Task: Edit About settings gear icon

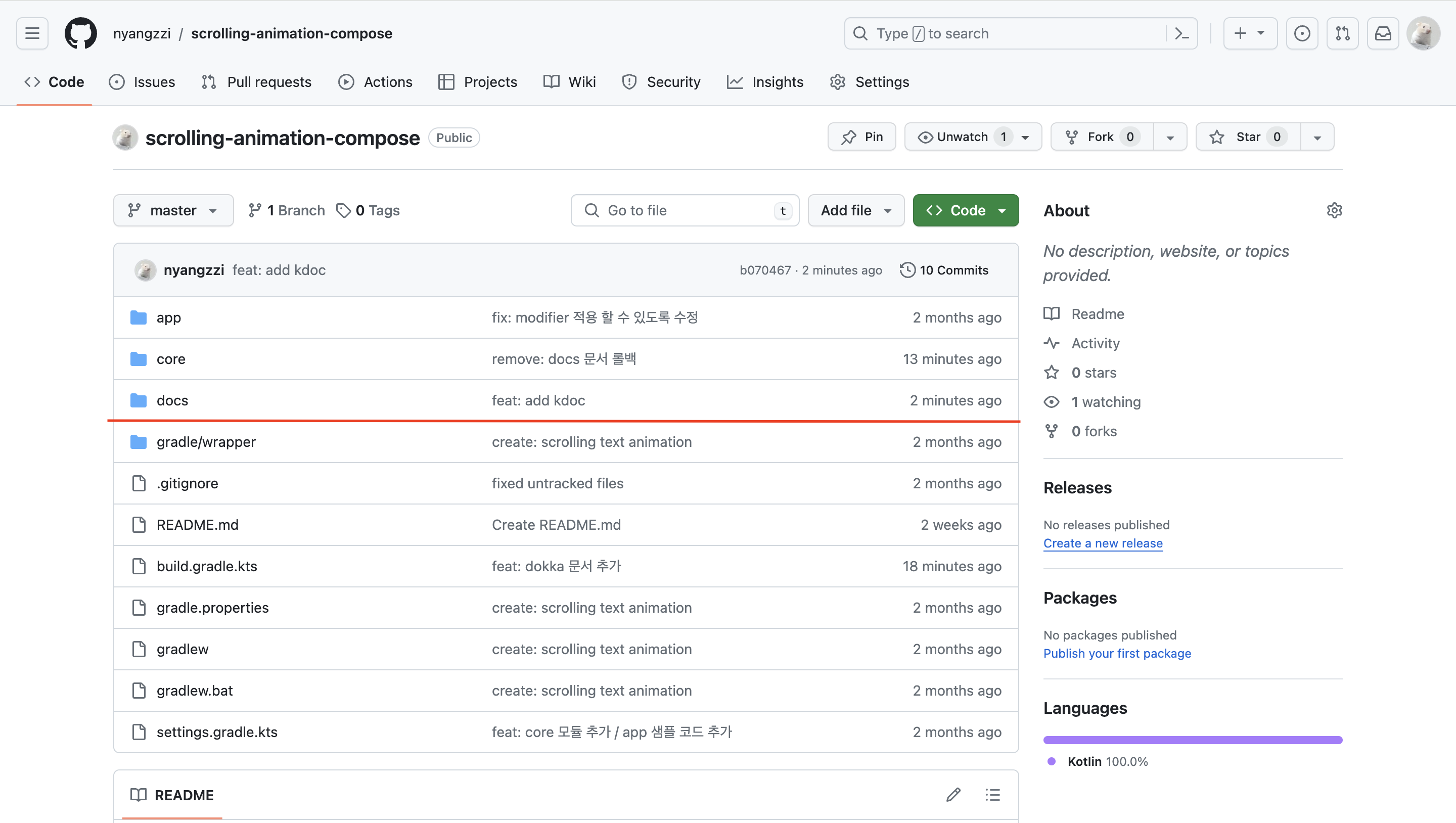Action: (1334, 210)
